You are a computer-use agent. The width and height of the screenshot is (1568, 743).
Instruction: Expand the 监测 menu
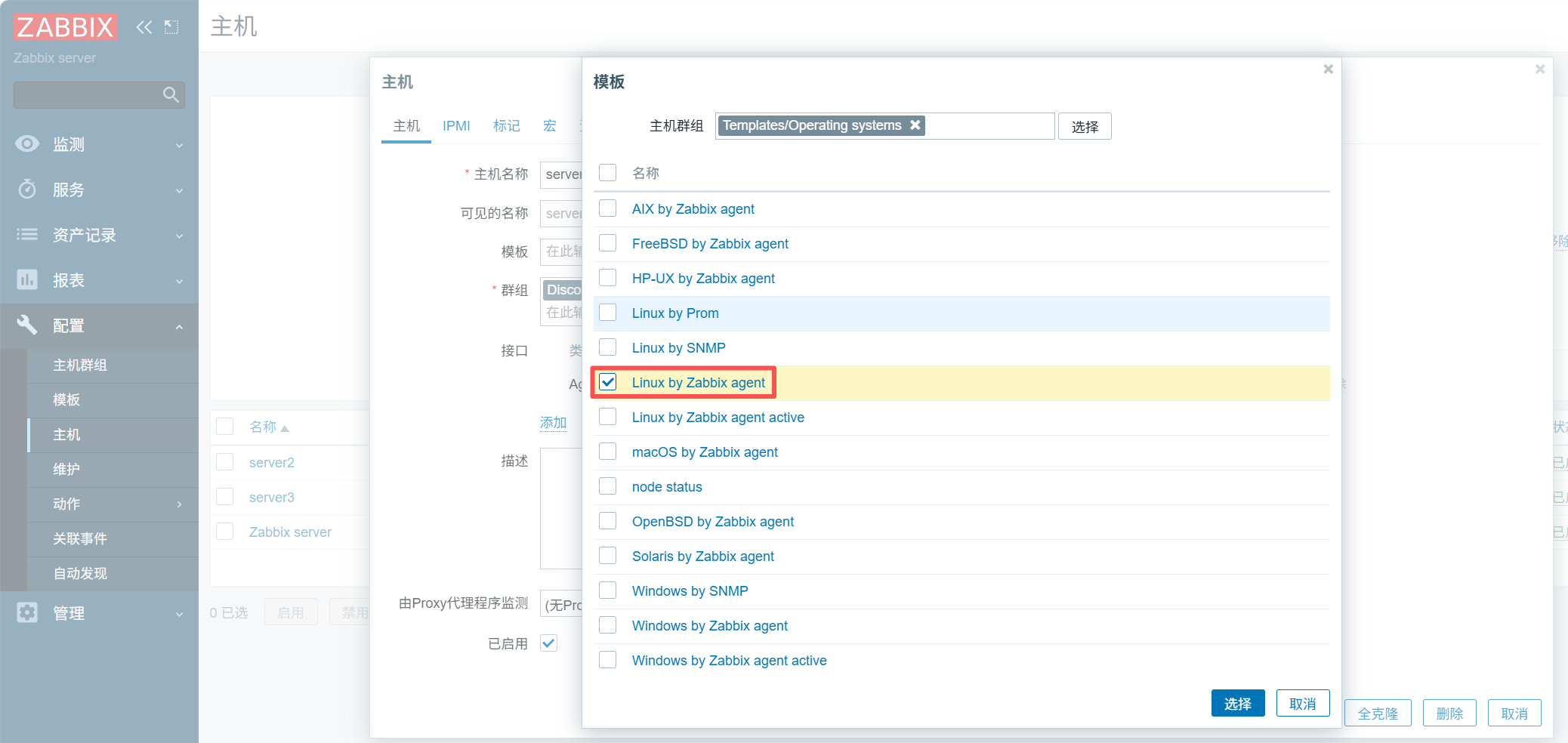click(179, 145)
